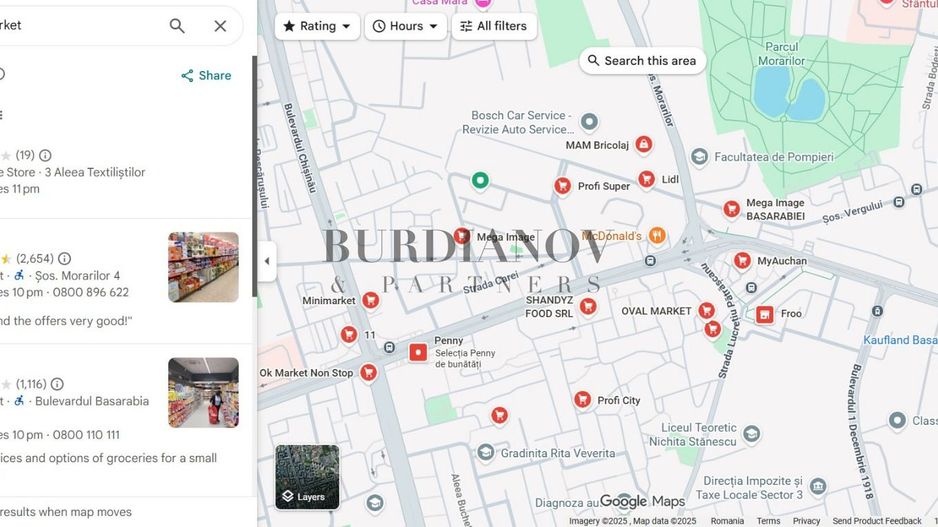The width and height of the screenshot is (938, 527).
Task: Click the Kaufland Basarabia label
Action: tap(900, 340)
